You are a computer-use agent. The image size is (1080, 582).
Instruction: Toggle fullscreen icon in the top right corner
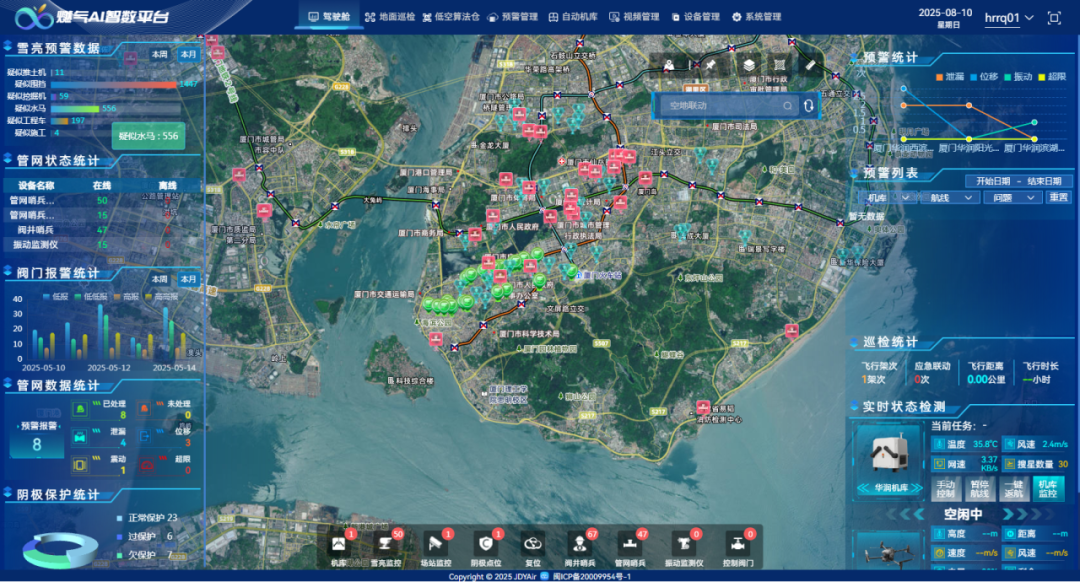(1054, 18)
